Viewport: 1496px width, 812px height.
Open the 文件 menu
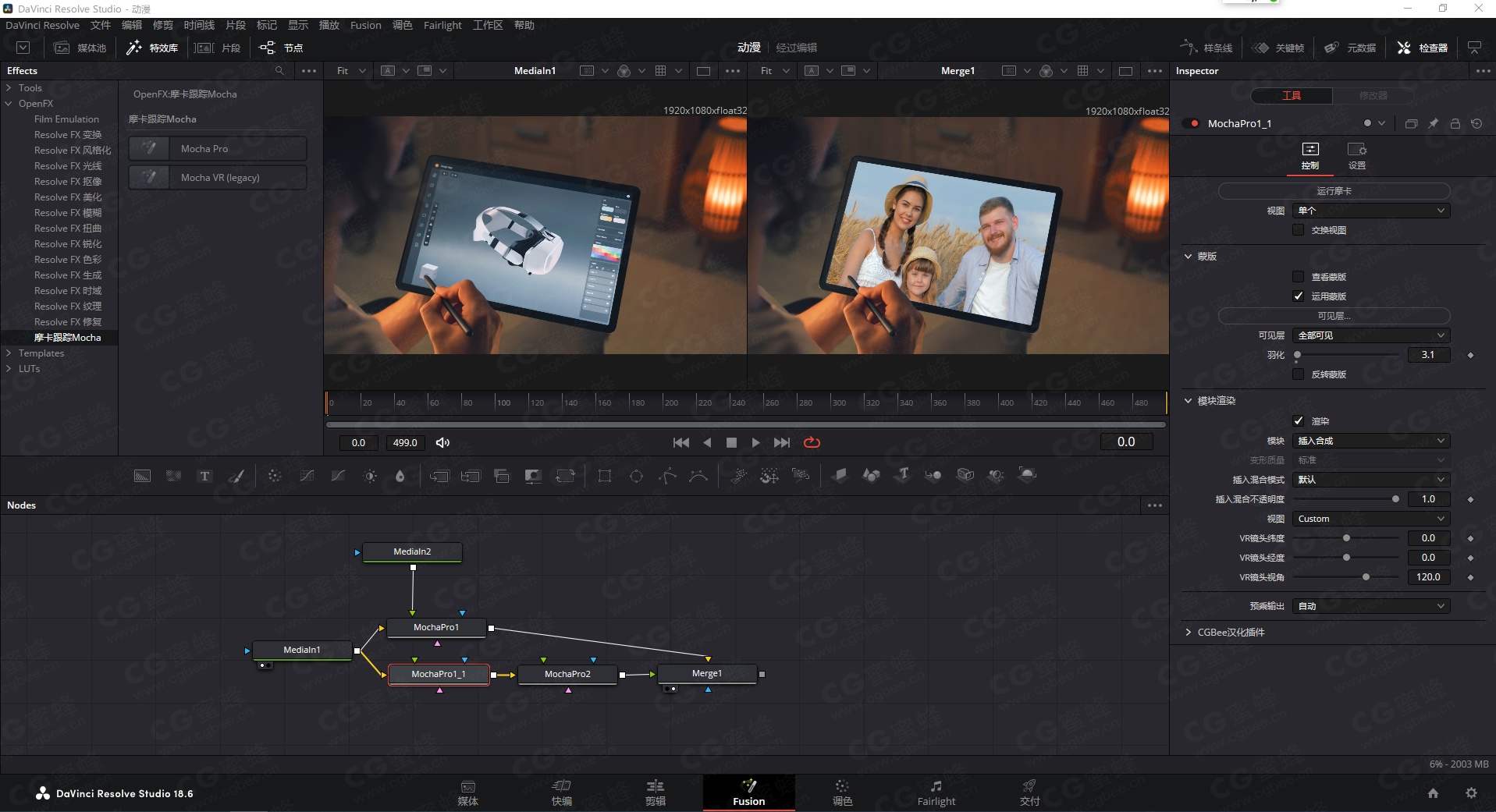tap(101, 25)
